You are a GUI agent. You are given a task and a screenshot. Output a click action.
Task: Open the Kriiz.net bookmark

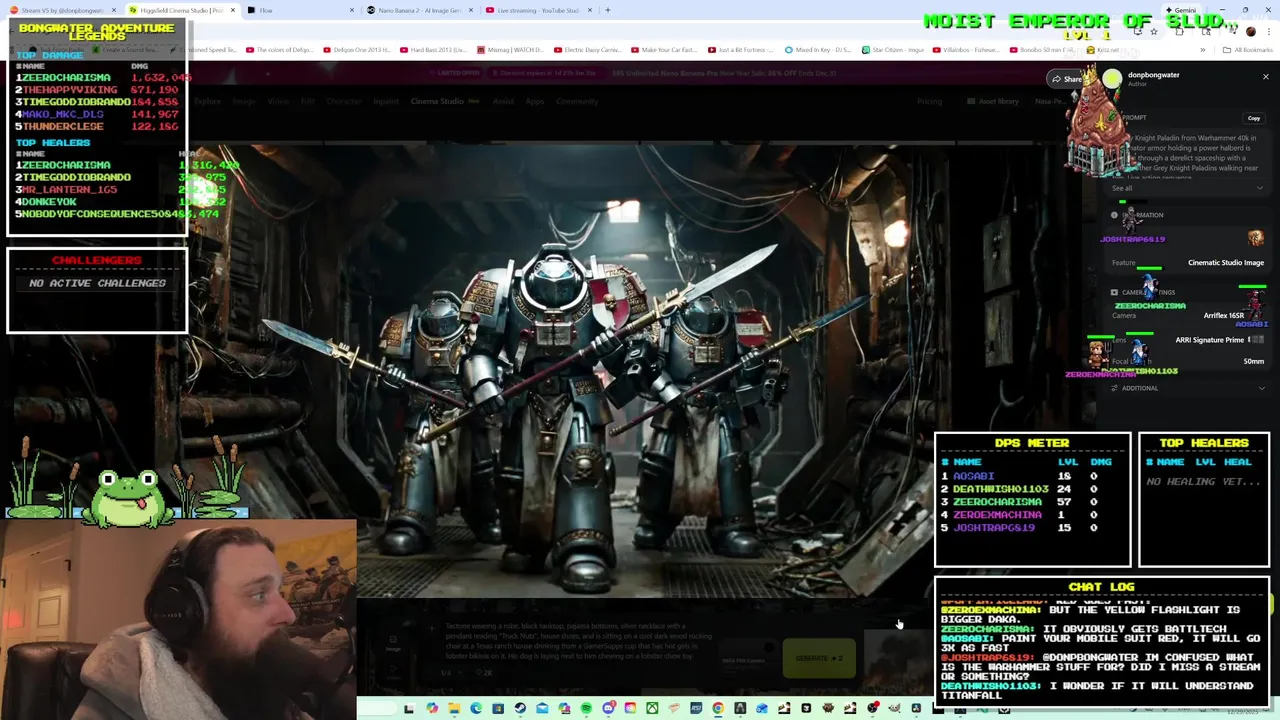pyautogui.click(x=1103, y=50)
